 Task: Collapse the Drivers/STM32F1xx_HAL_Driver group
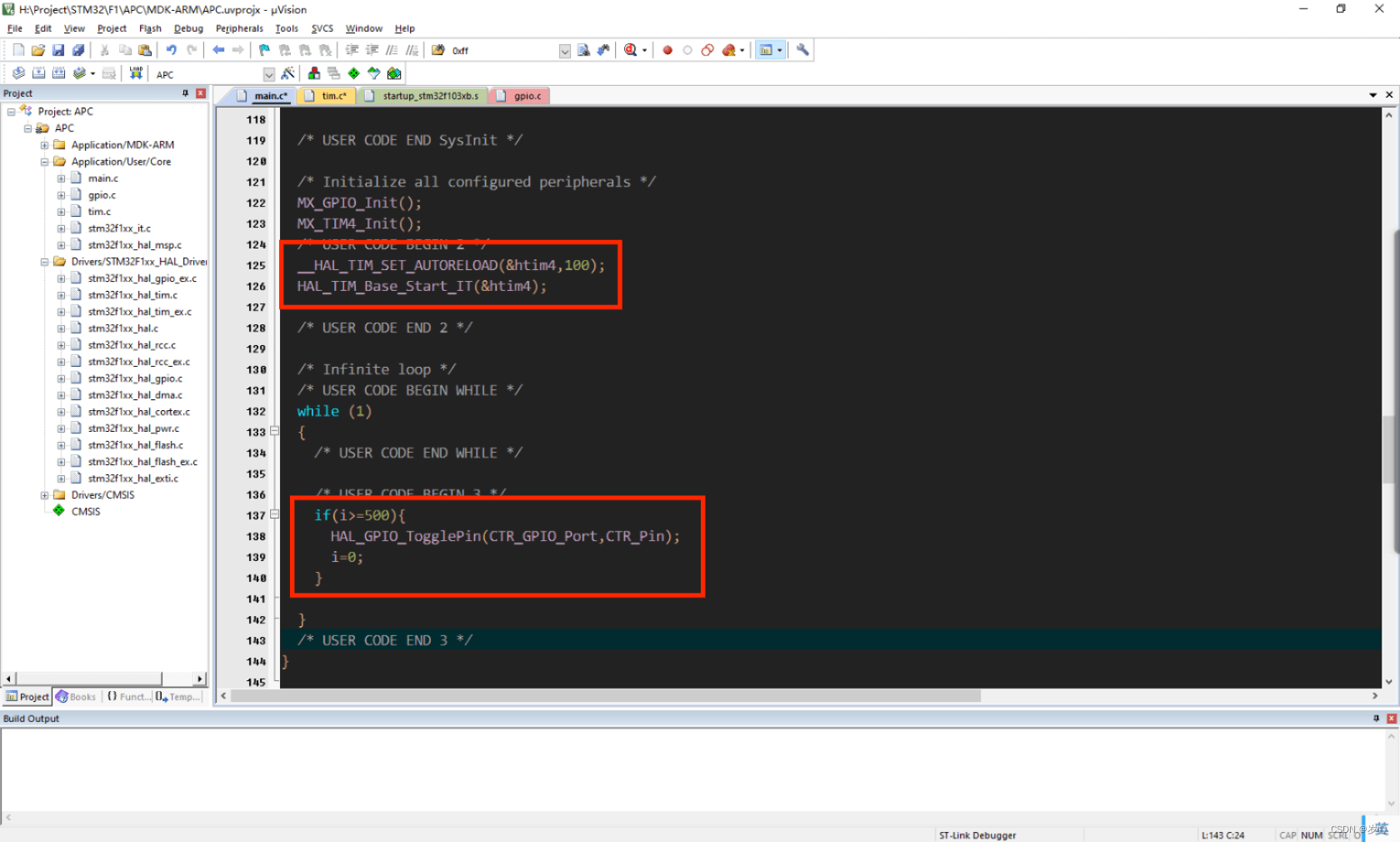pyautogui.click(x=45, y=262)
